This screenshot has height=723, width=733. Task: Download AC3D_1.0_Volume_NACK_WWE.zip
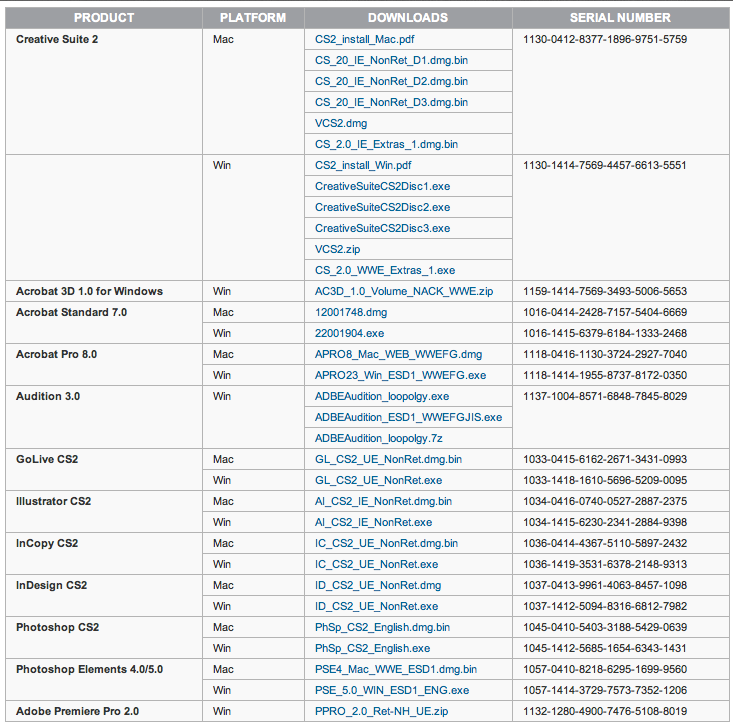[404, 292]
